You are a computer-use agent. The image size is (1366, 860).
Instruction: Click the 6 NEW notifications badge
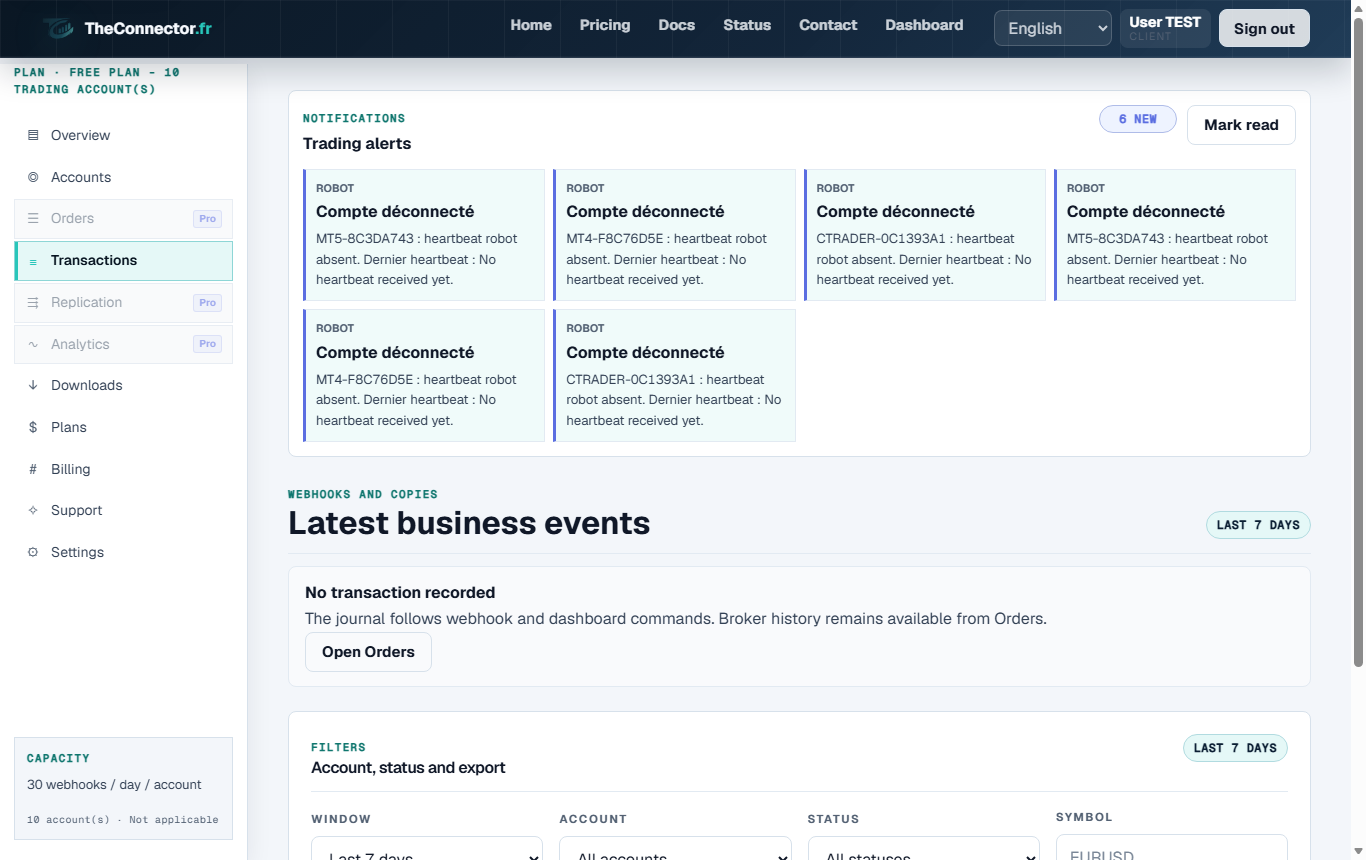click(1138, 119)
